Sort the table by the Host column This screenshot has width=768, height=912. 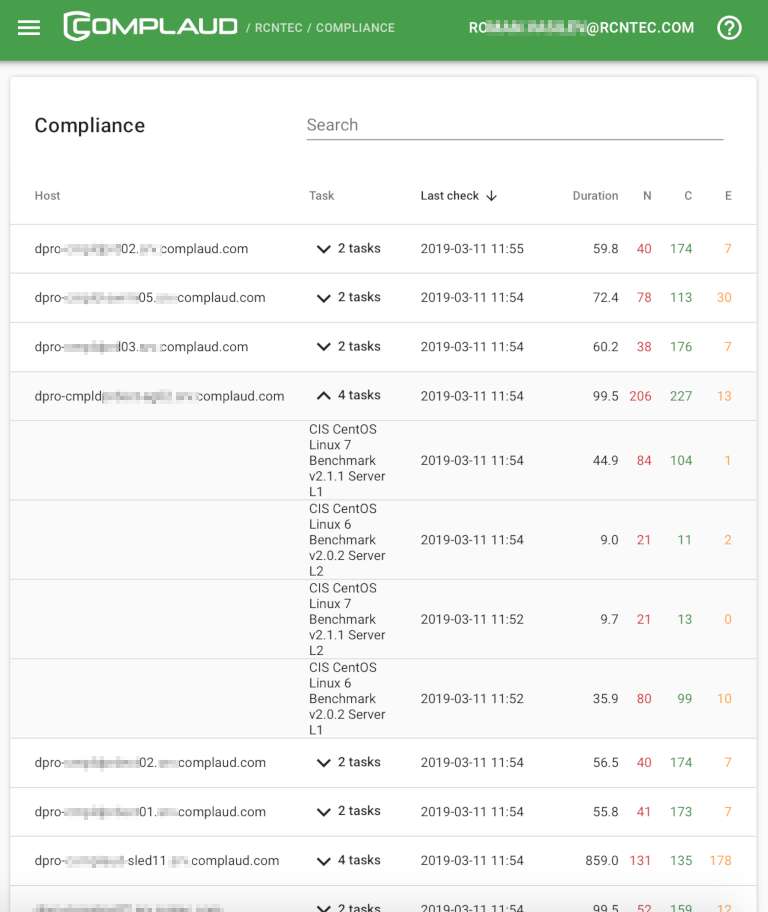pyautogui.click(x=47, y=196)
